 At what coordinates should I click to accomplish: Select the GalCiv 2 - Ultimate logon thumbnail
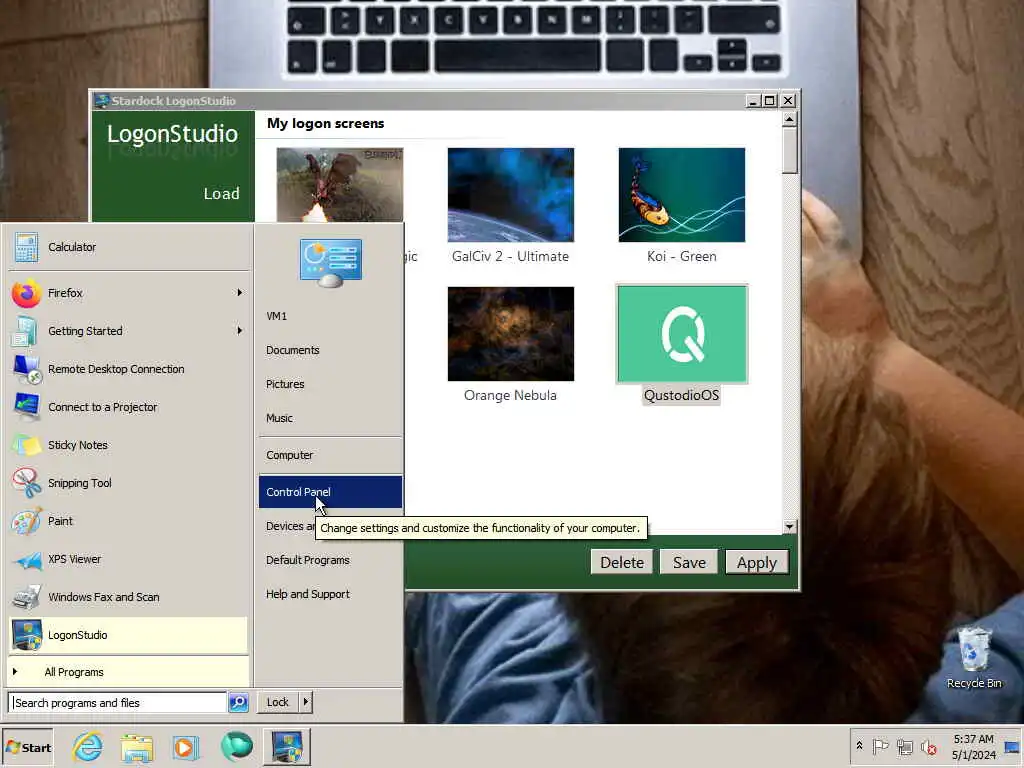click(x=511, y=195)
